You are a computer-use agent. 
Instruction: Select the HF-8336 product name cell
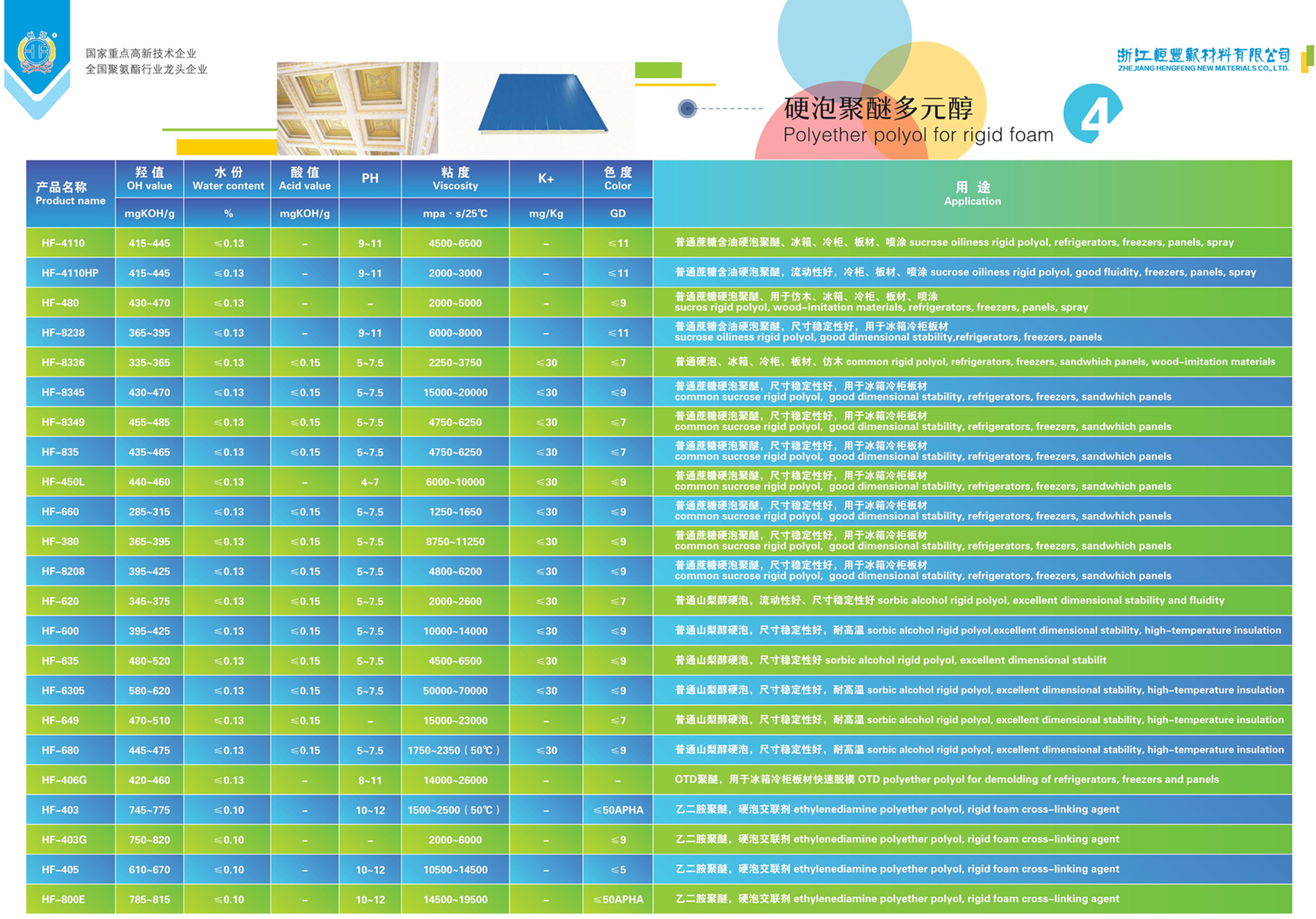(x=64, y=363)
